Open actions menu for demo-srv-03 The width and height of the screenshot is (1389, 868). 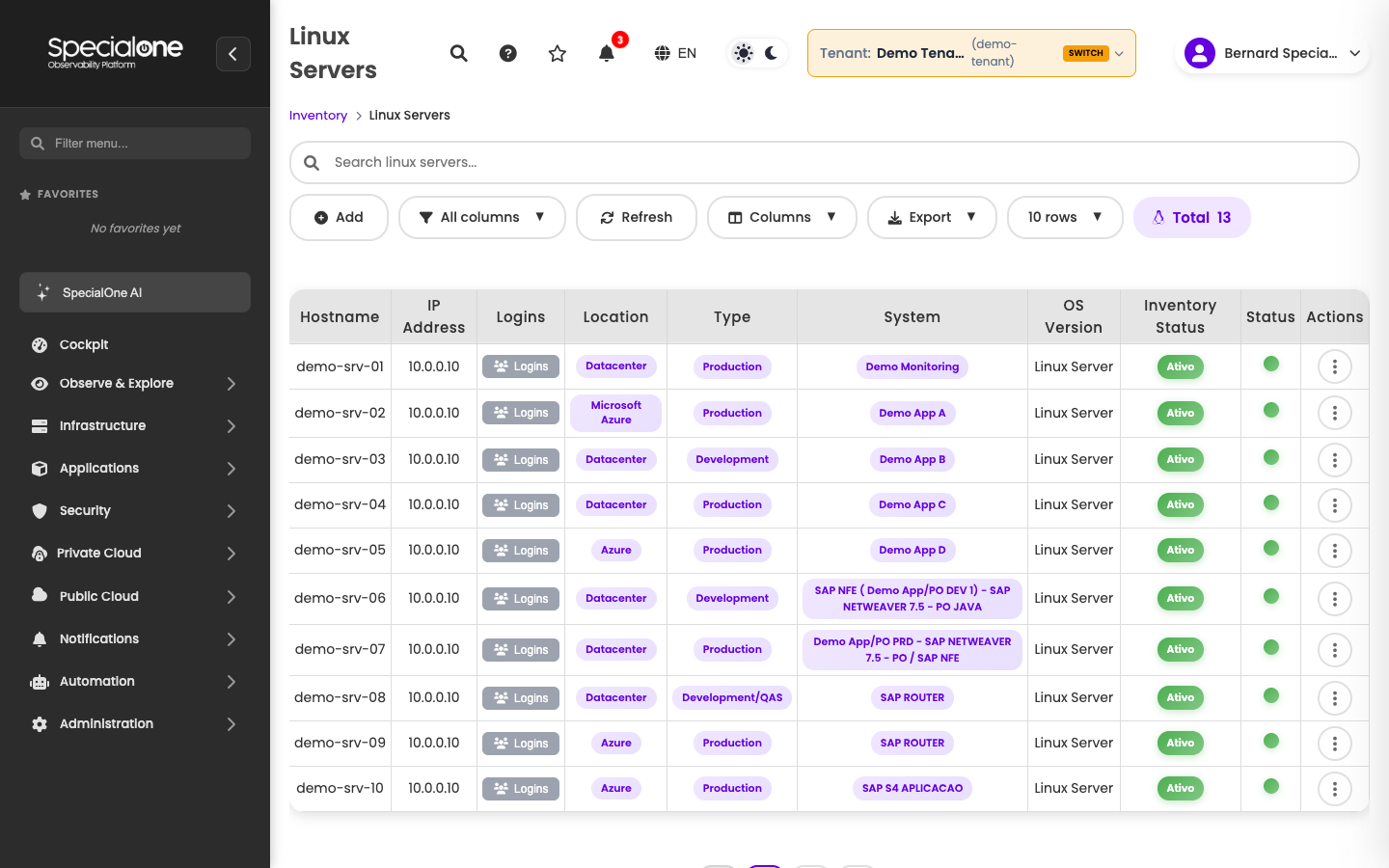(1335, 460)
